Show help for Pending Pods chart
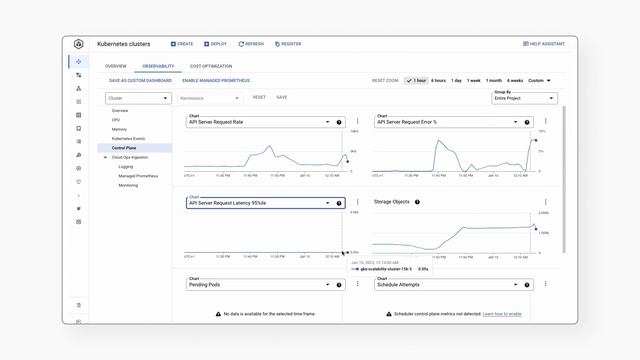Screen dimensions: 640x360 tap(339, 285)
